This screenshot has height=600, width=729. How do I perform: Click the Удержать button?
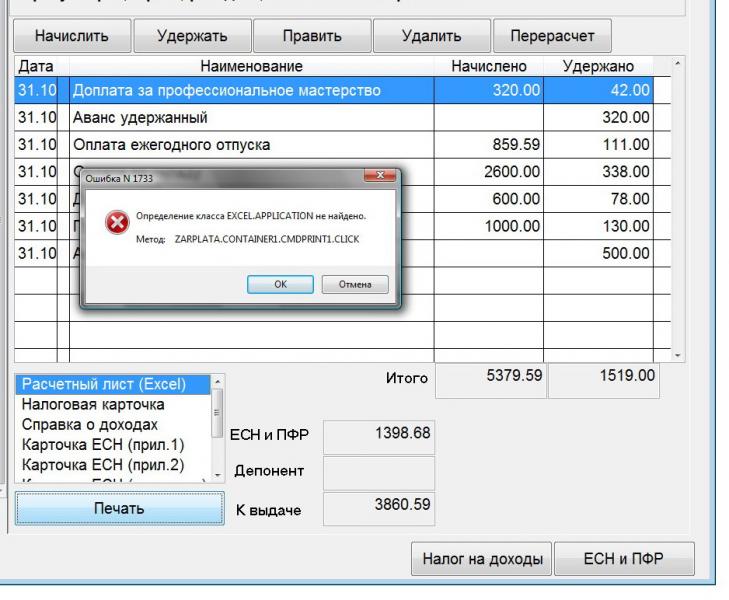tap(191, 37)
